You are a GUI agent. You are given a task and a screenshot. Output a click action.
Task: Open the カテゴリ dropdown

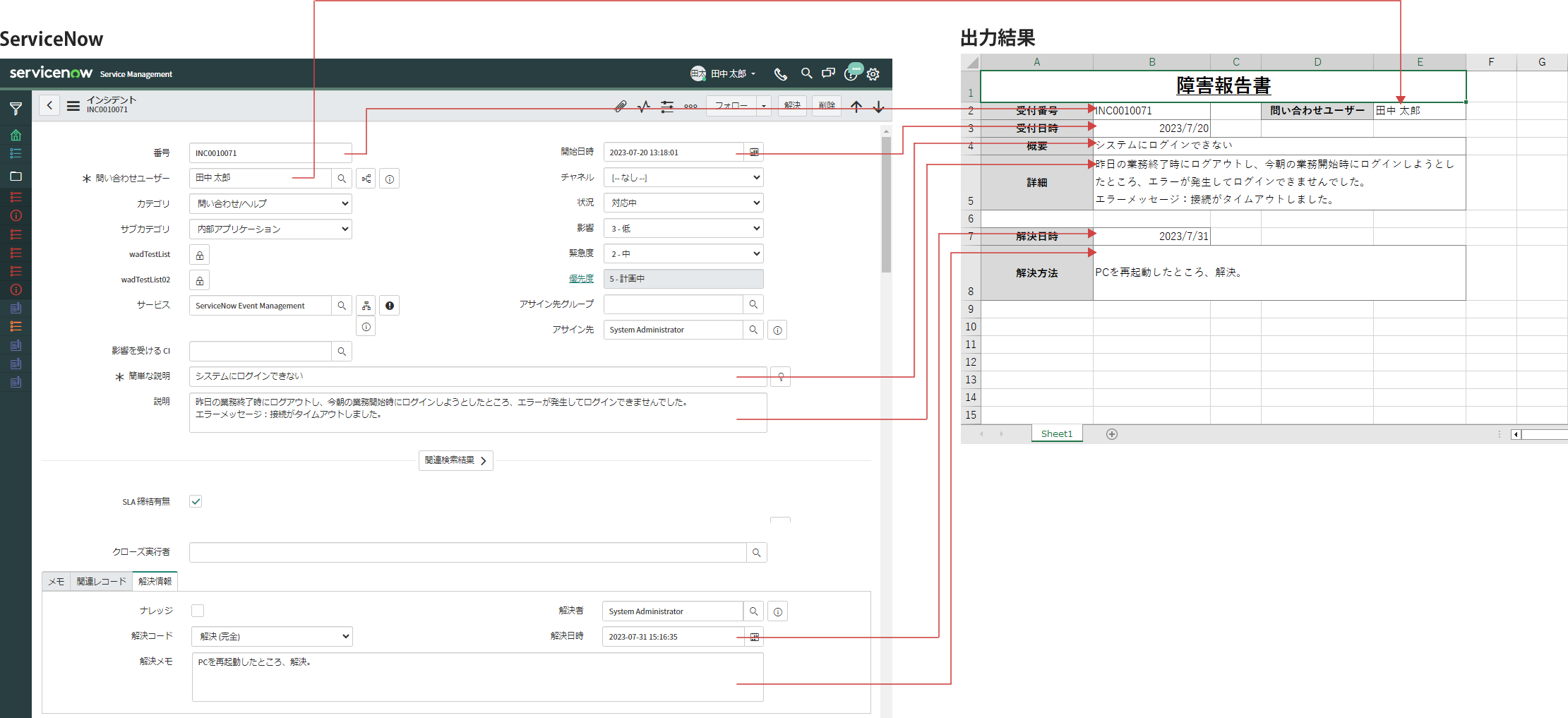coord(271,204)
